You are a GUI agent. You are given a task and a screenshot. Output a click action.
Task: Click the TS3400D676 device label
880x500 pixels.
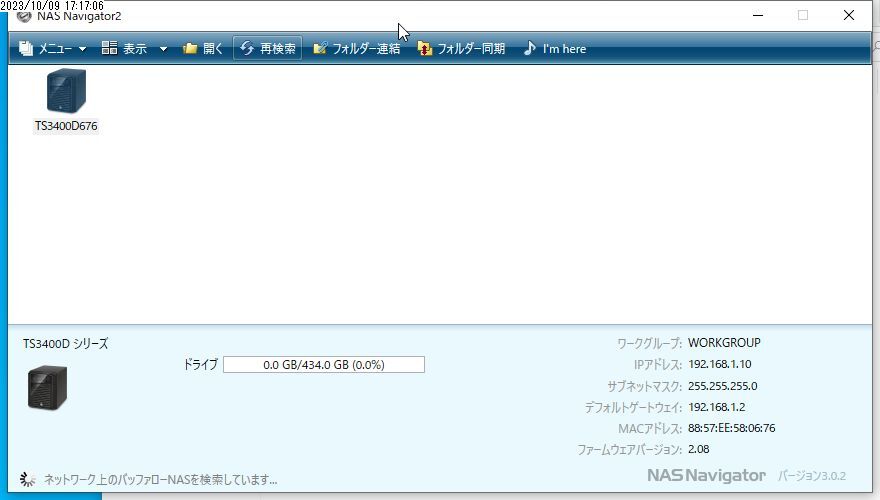pos(66,126)
